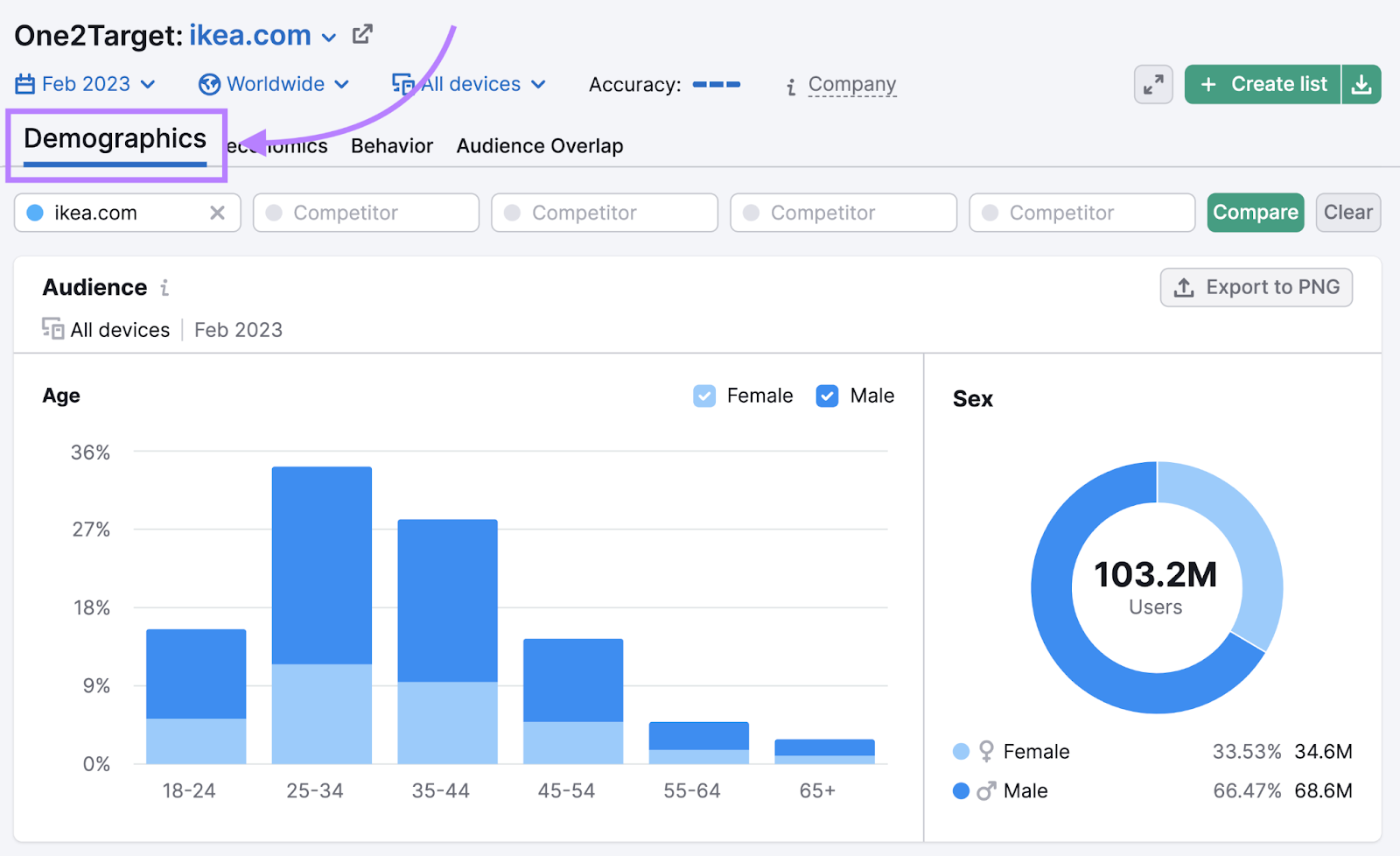Click the devices icon under Audience heading
This screenshot has width=1400, height=856.
(x=52, y=329)
